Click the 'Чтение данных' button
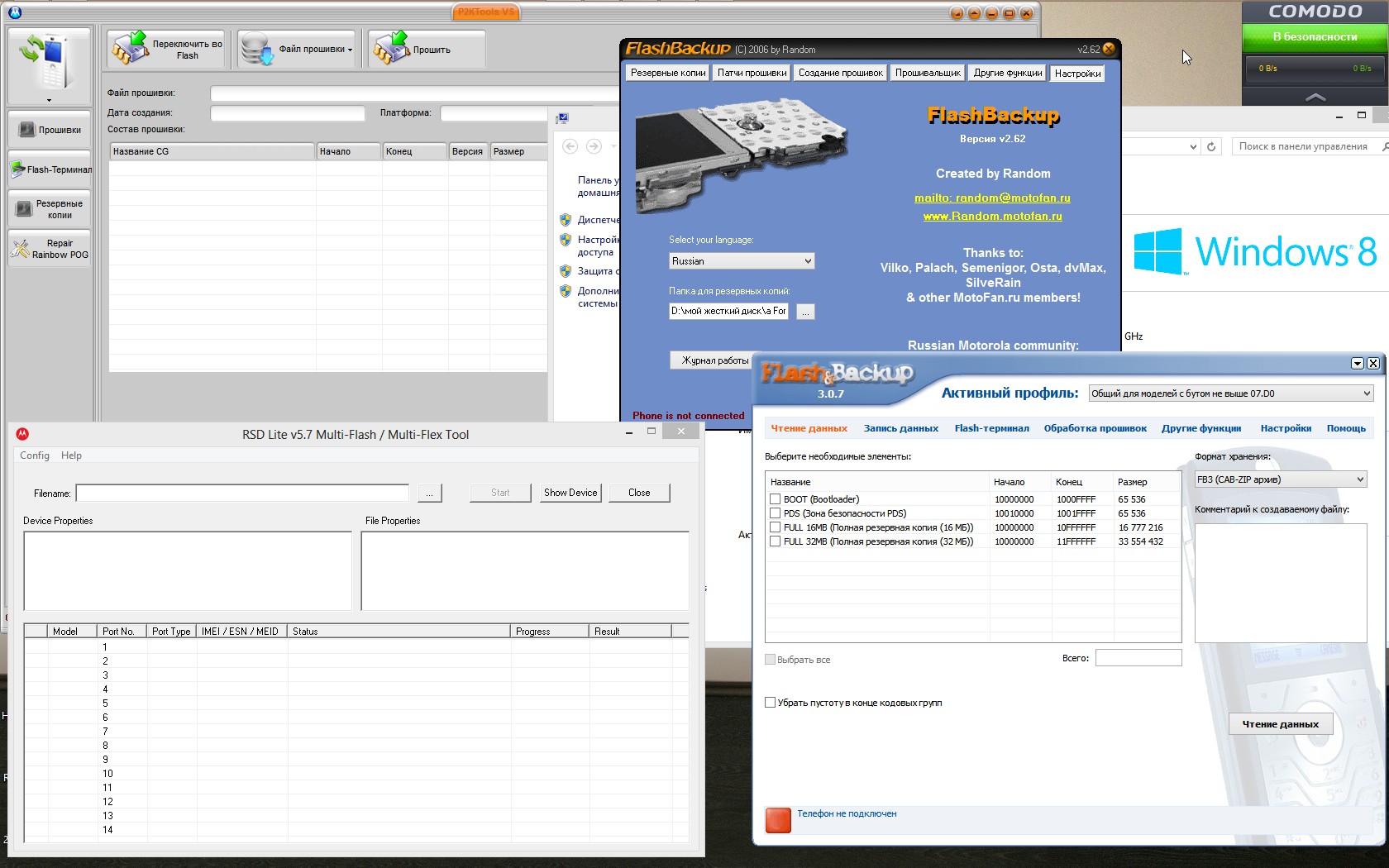1389x868 pixels. pos(1281,724)
